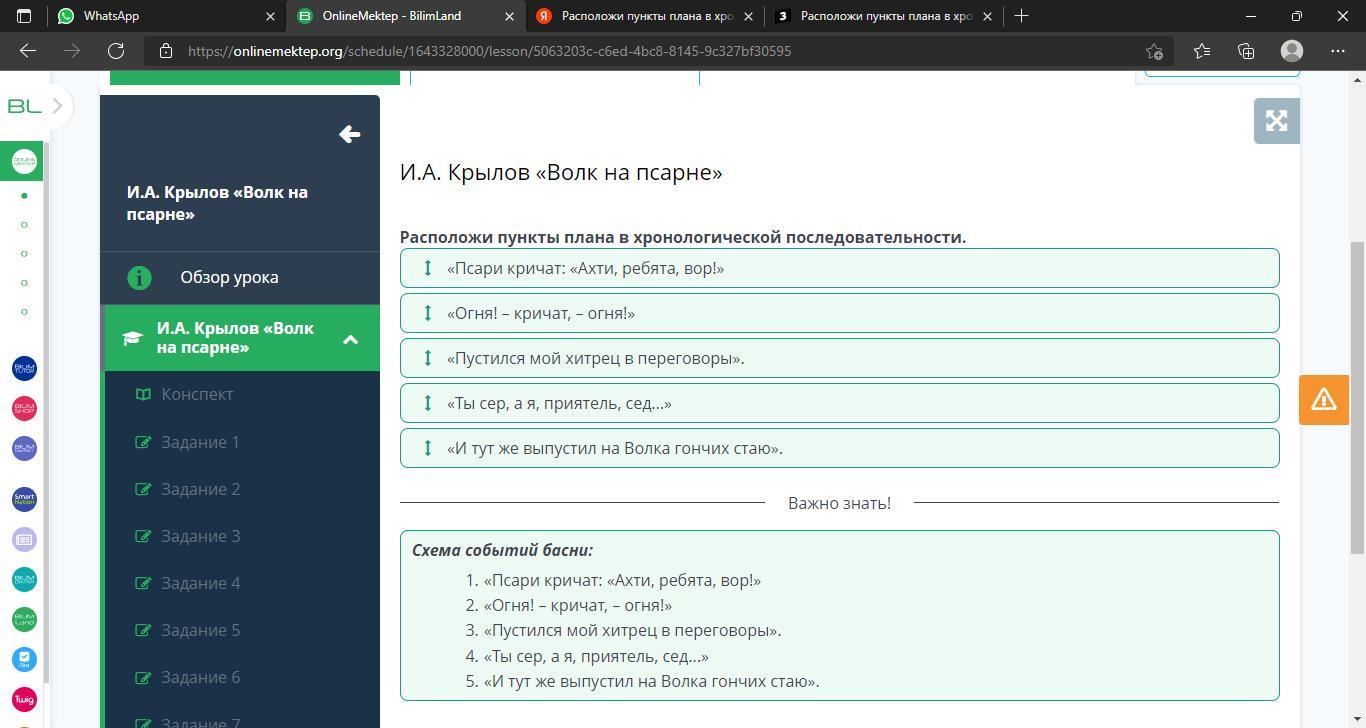
Task: Open Конспект in the lesson menu
Action: [197, 394]
